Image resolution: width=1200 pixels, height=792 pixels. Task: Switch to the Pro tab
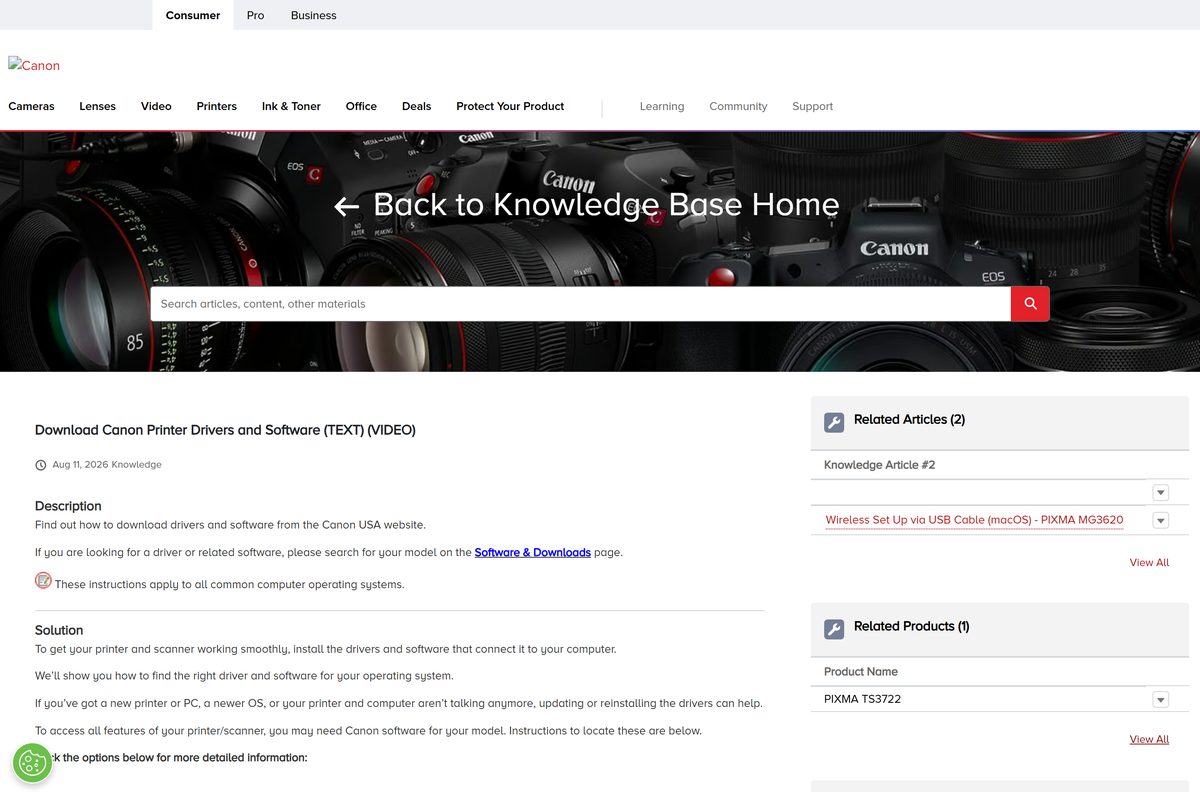pyautogui.click(x=256, y=15)
